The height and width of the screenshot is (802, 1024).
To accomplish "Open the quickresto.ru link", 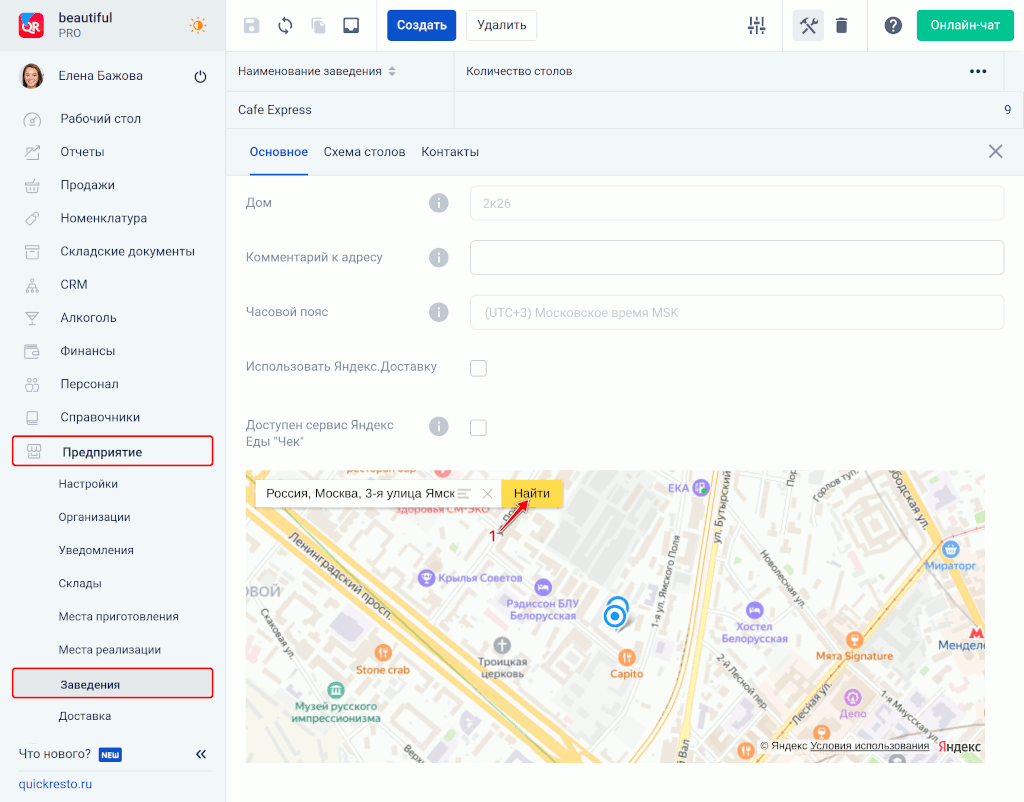I will pyautogui.click(x=56, y=784).
